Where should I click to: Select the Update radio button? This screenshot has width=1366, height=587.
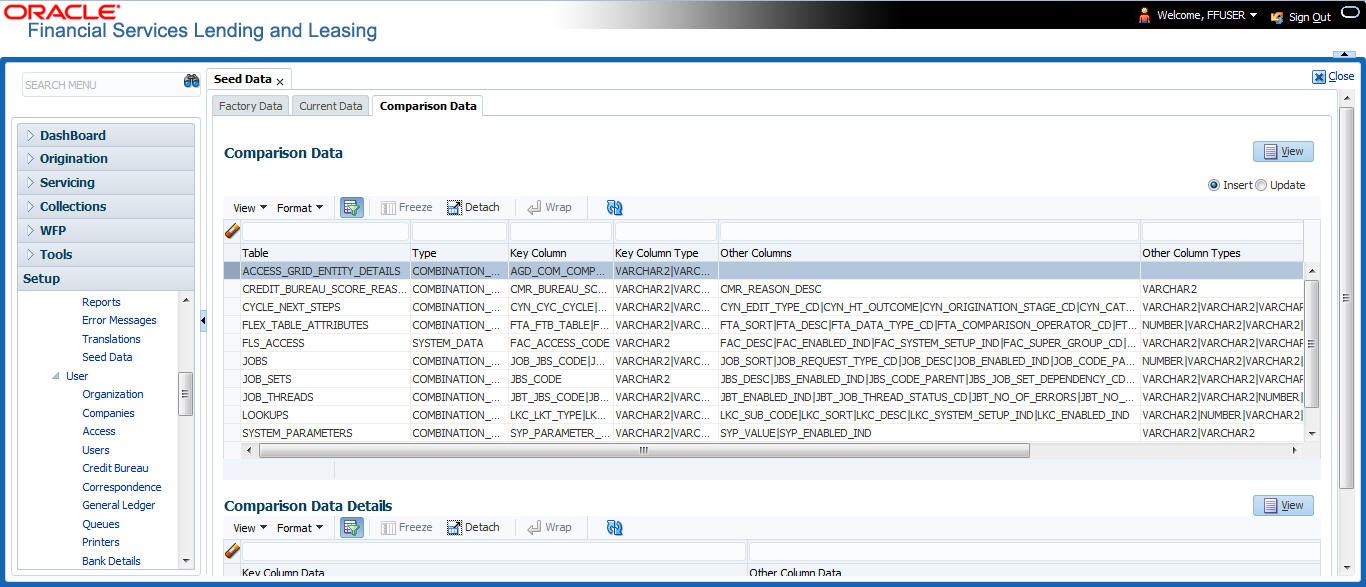pos(1261,185)
